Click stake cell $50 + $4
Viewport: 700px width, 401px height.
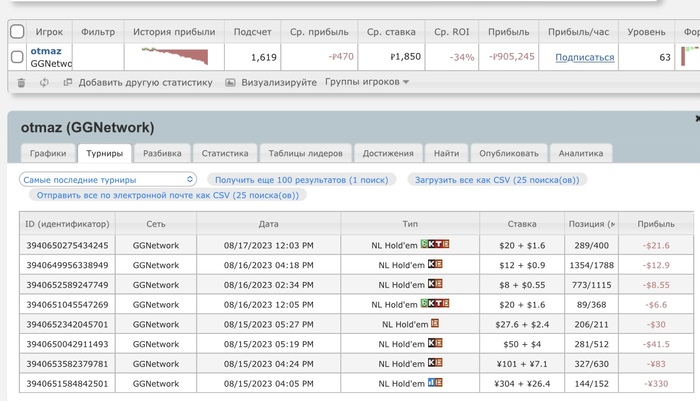tap(522, 344)
